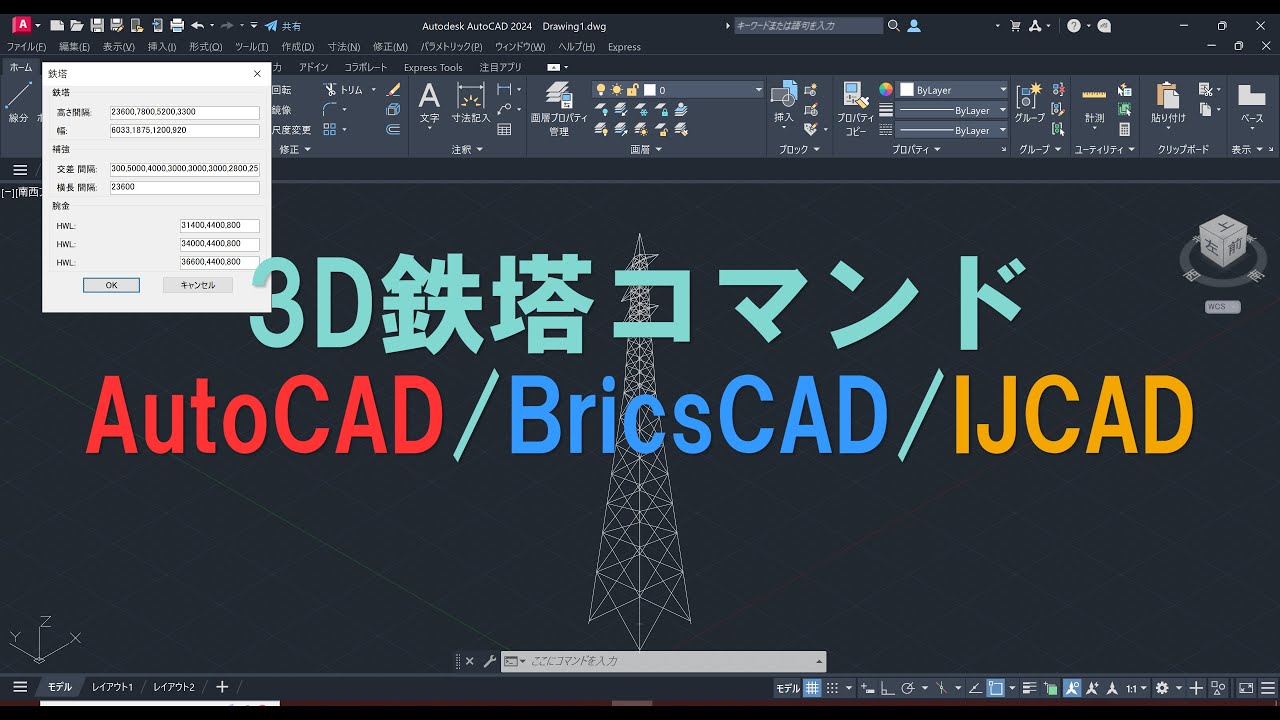Click the WCS label under ViewCube
Screen dimensions: 1280x720
pos(1222,307)
